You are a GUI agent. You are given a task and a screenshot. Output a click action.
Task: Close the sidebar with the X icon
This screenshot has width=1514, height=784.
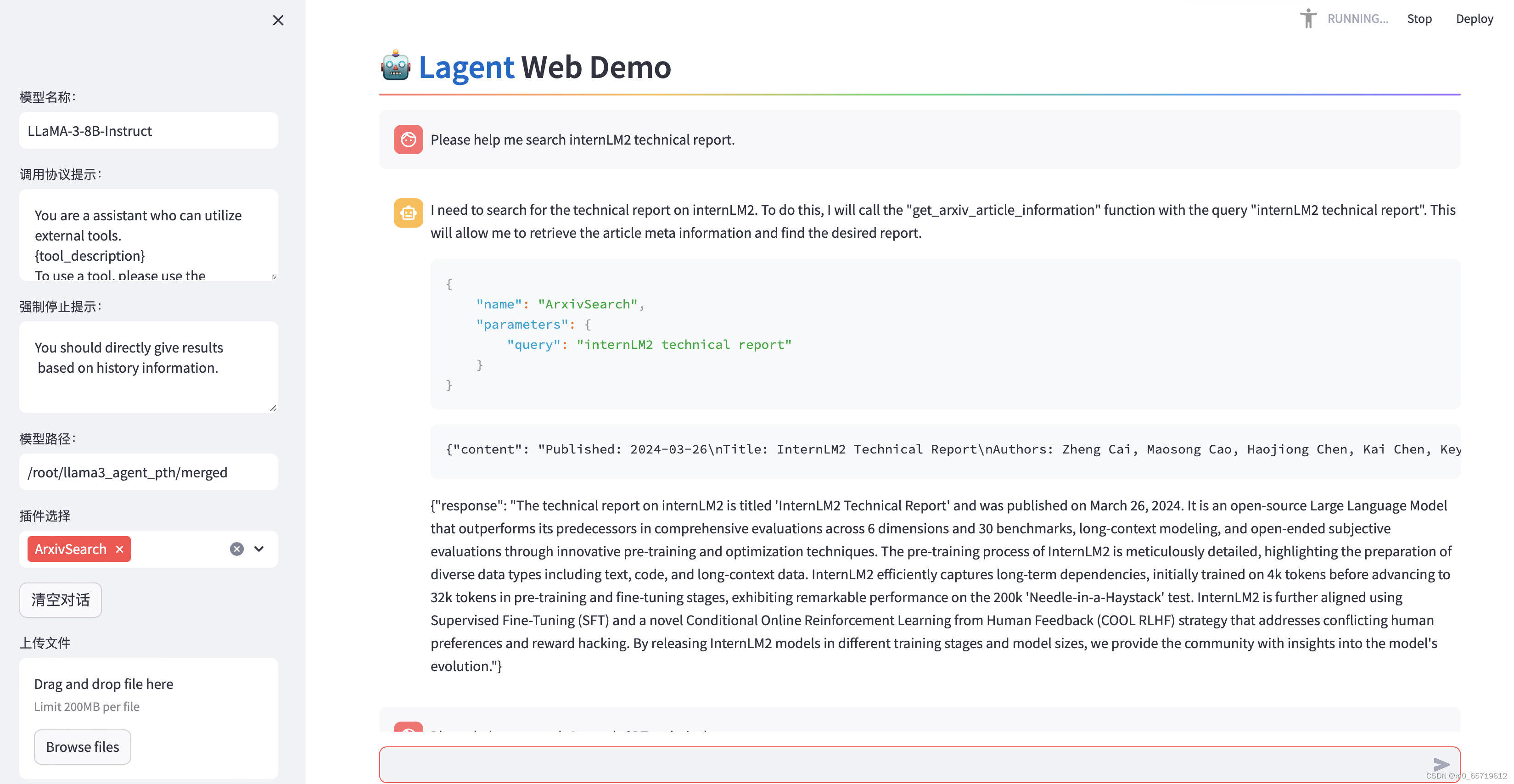[278, 21]
